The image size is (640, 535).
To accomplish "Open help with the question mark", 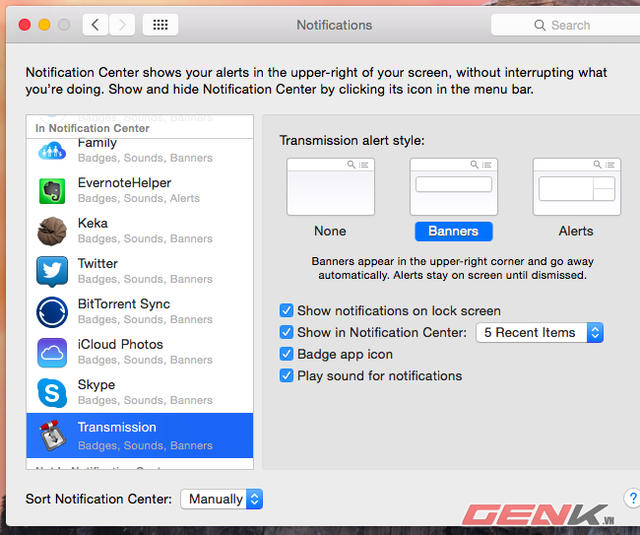I will (x=632, y=498).
